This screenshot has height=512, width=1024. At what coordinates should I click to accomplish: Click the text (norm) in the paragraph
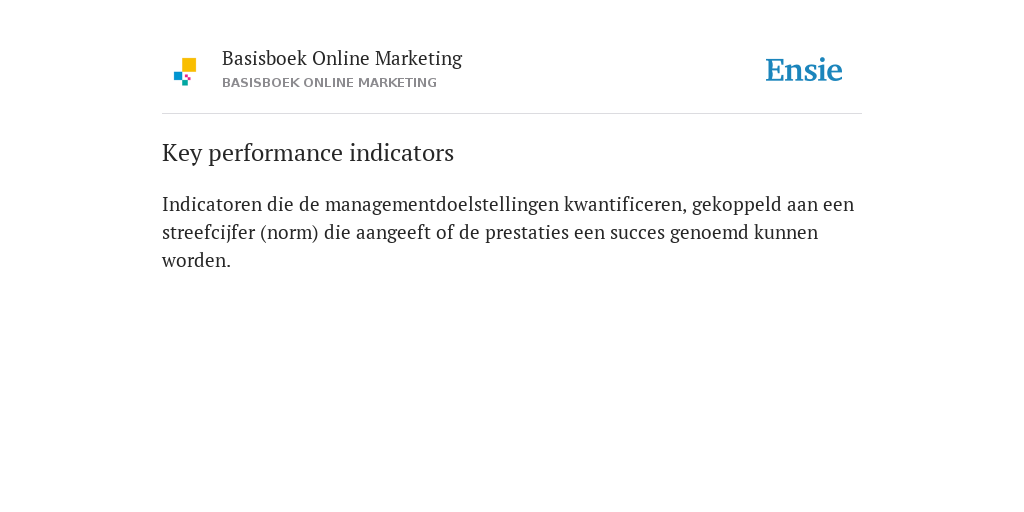tap(289, 233)
